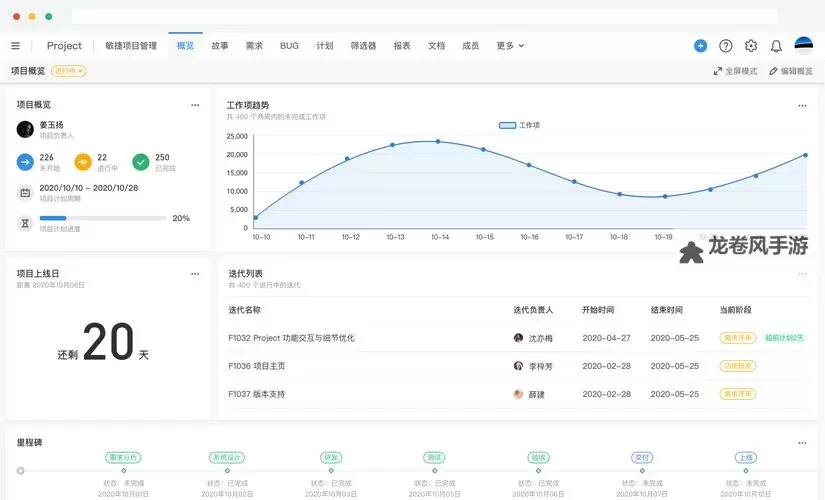The image size is (825, 500).
Task: Open 项目概览 card more options
Action: coord(195,105)
